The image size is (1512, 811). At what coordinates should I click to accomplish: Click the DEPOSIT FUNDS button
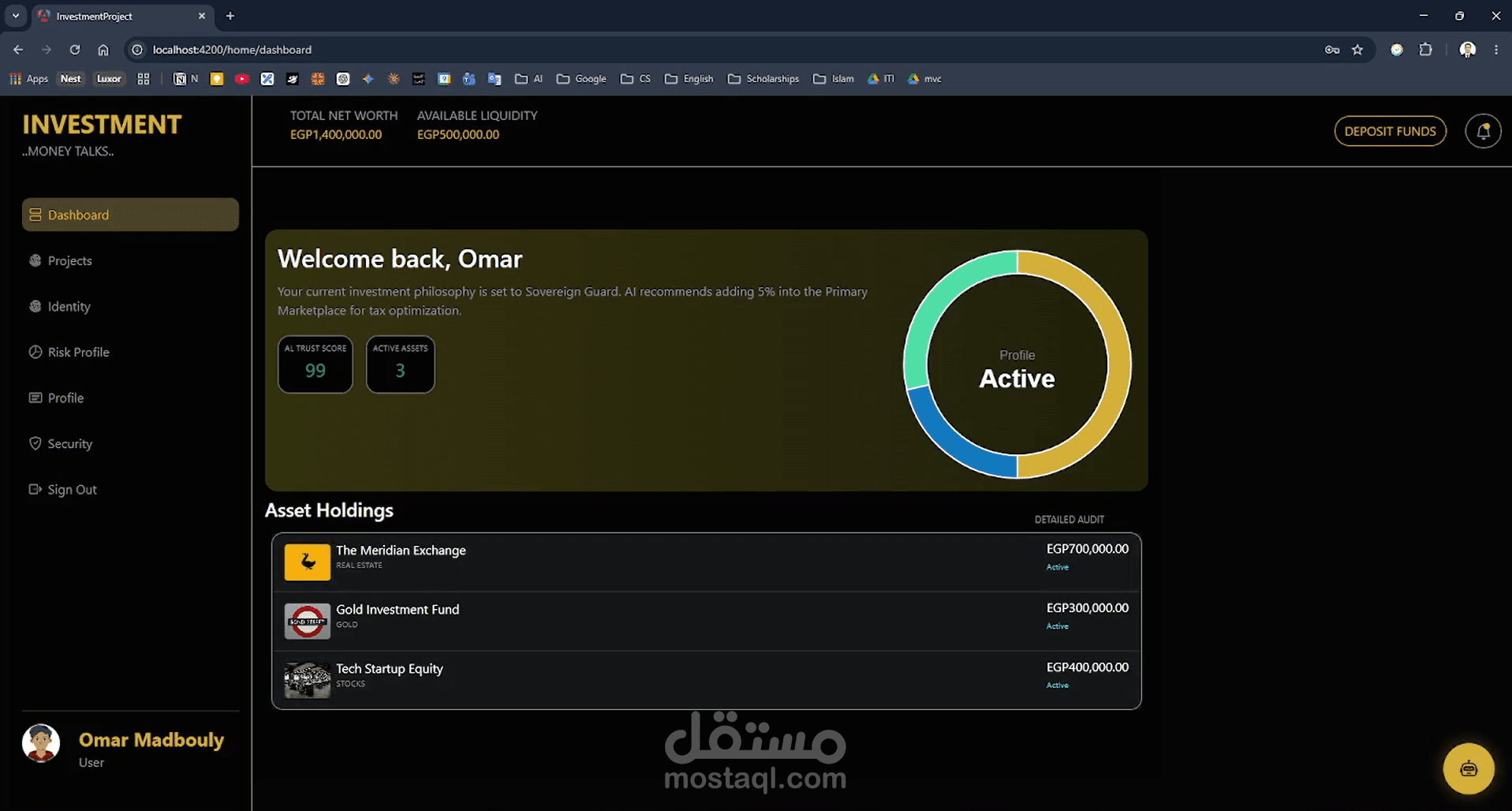(1390, 131)
